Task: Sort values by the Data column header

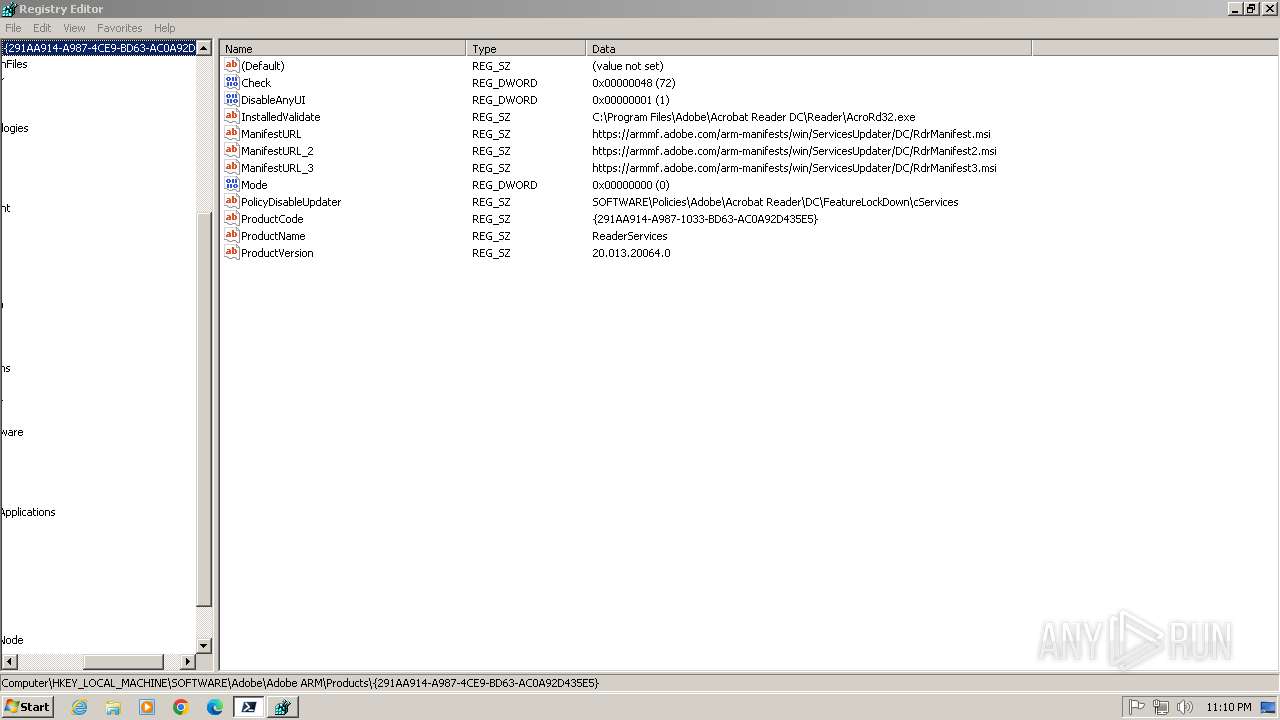Action: pos(809,48)
